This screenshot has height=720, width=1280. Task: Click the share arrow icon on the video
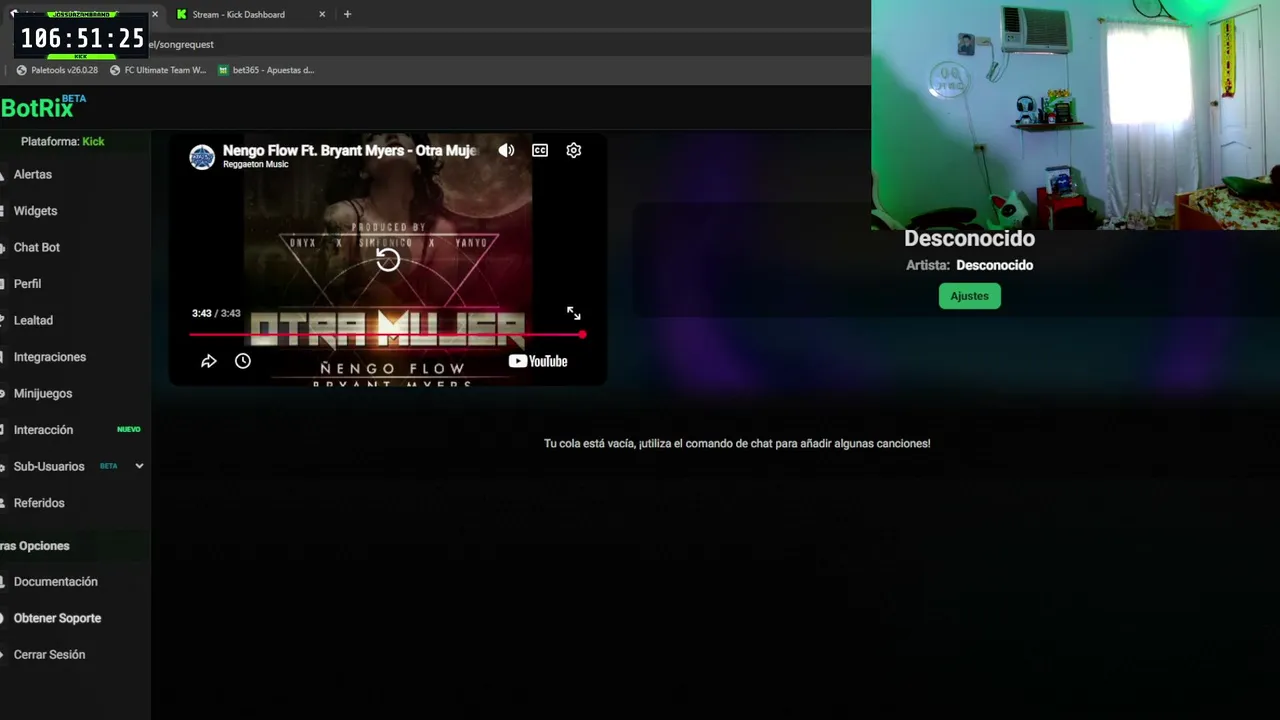point(209,361)
